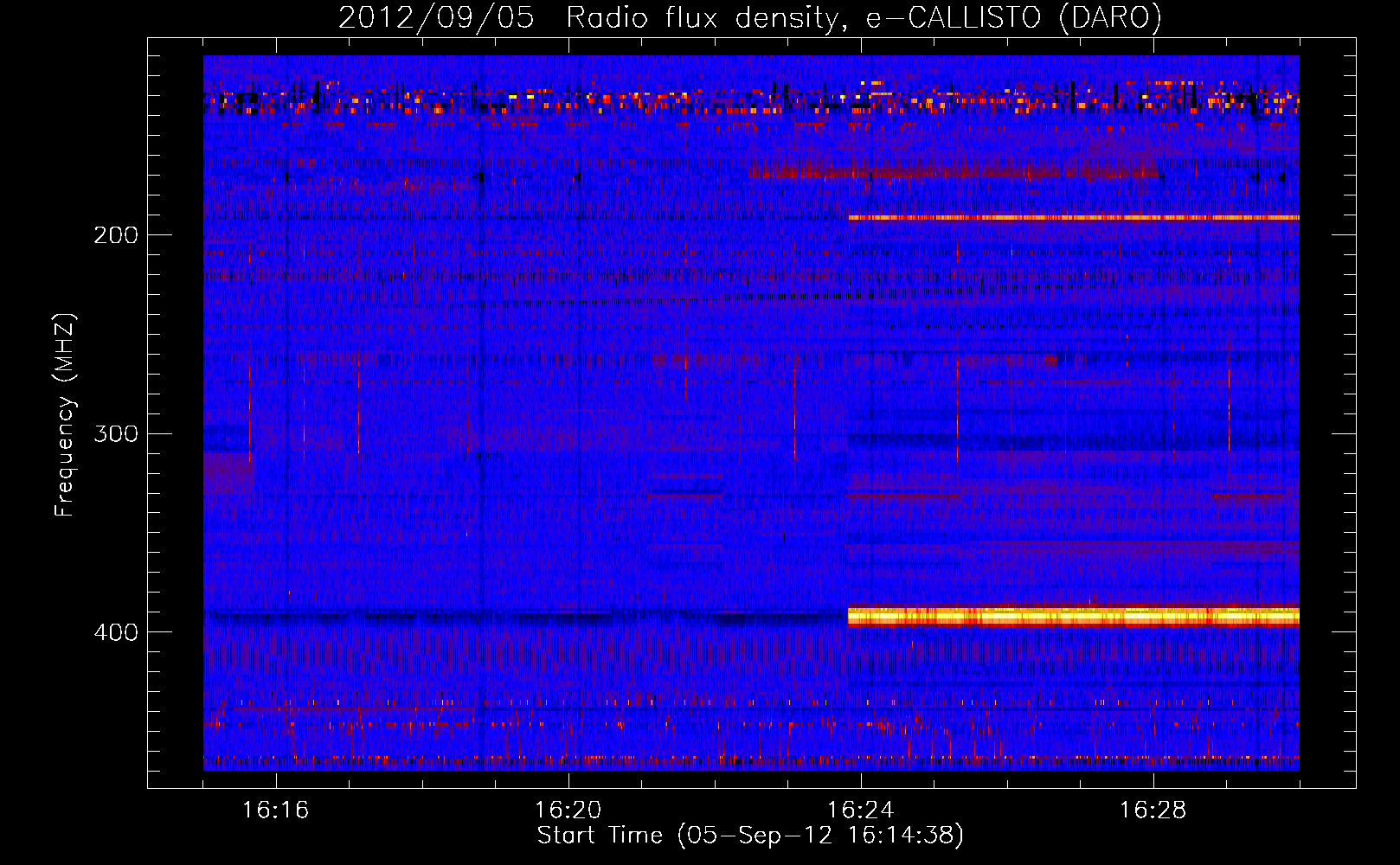The height and width of the screenshot is (865, 1400).
Task: Click the 'Start Time (05-Sep-12 16:14:38)' label
Action: pyautogui.click(x=750, y=836)
